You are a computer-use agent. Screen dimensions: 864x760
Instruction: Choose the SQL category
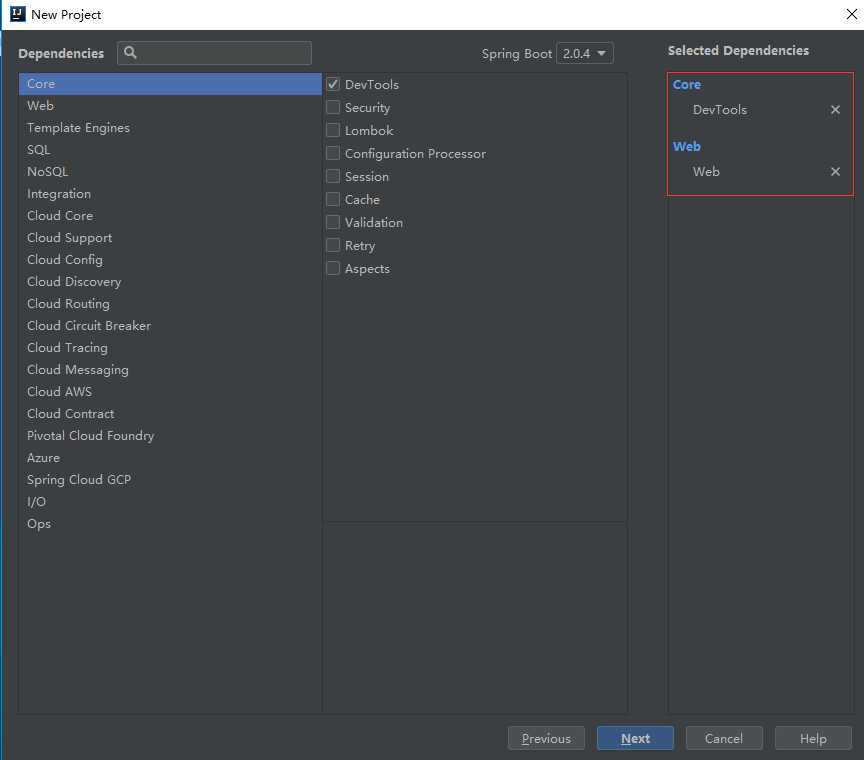[170, 149]
